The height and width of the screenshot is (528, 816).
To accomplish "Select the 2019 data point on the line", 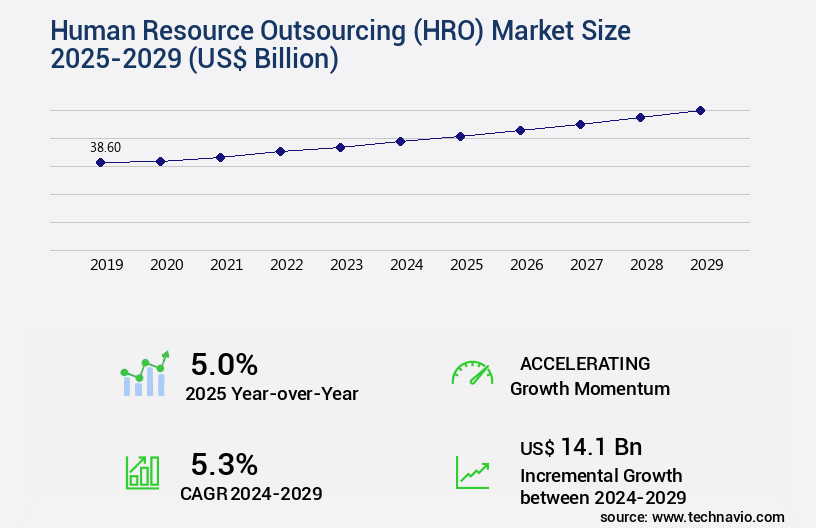I will (x=100, y=162).
